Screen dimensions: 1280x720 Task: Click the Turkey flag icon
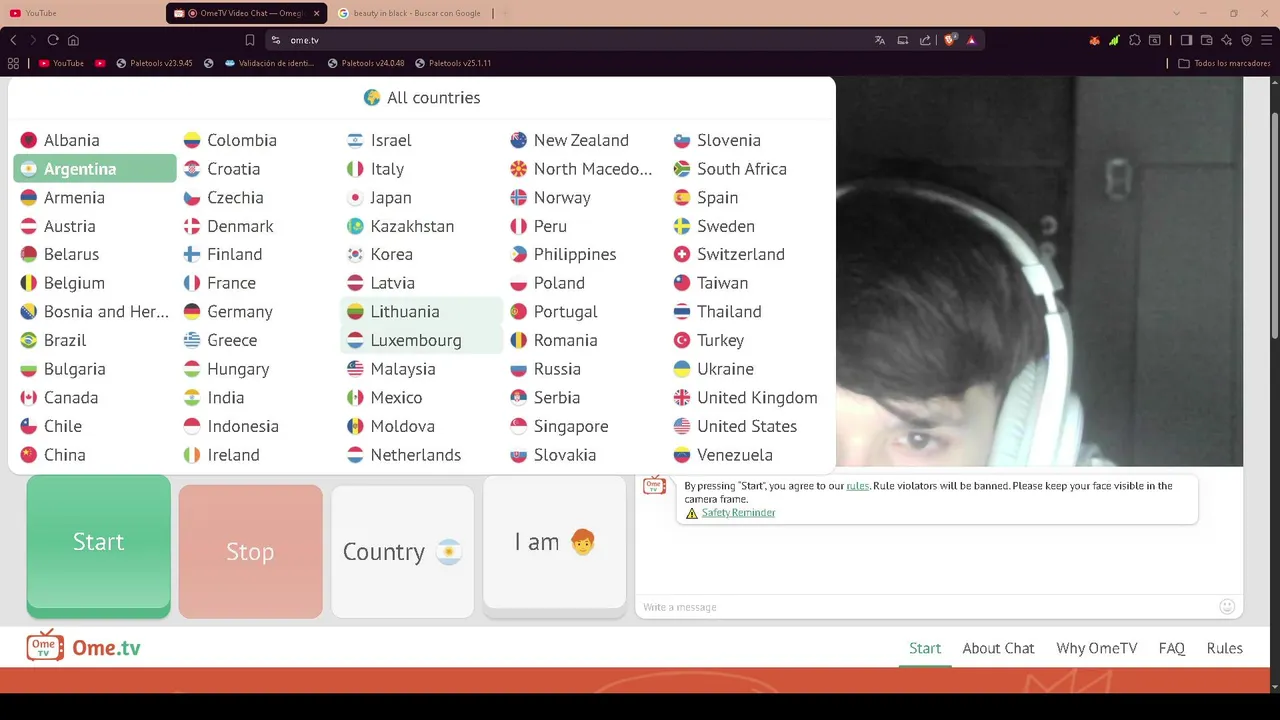[682, 340]
